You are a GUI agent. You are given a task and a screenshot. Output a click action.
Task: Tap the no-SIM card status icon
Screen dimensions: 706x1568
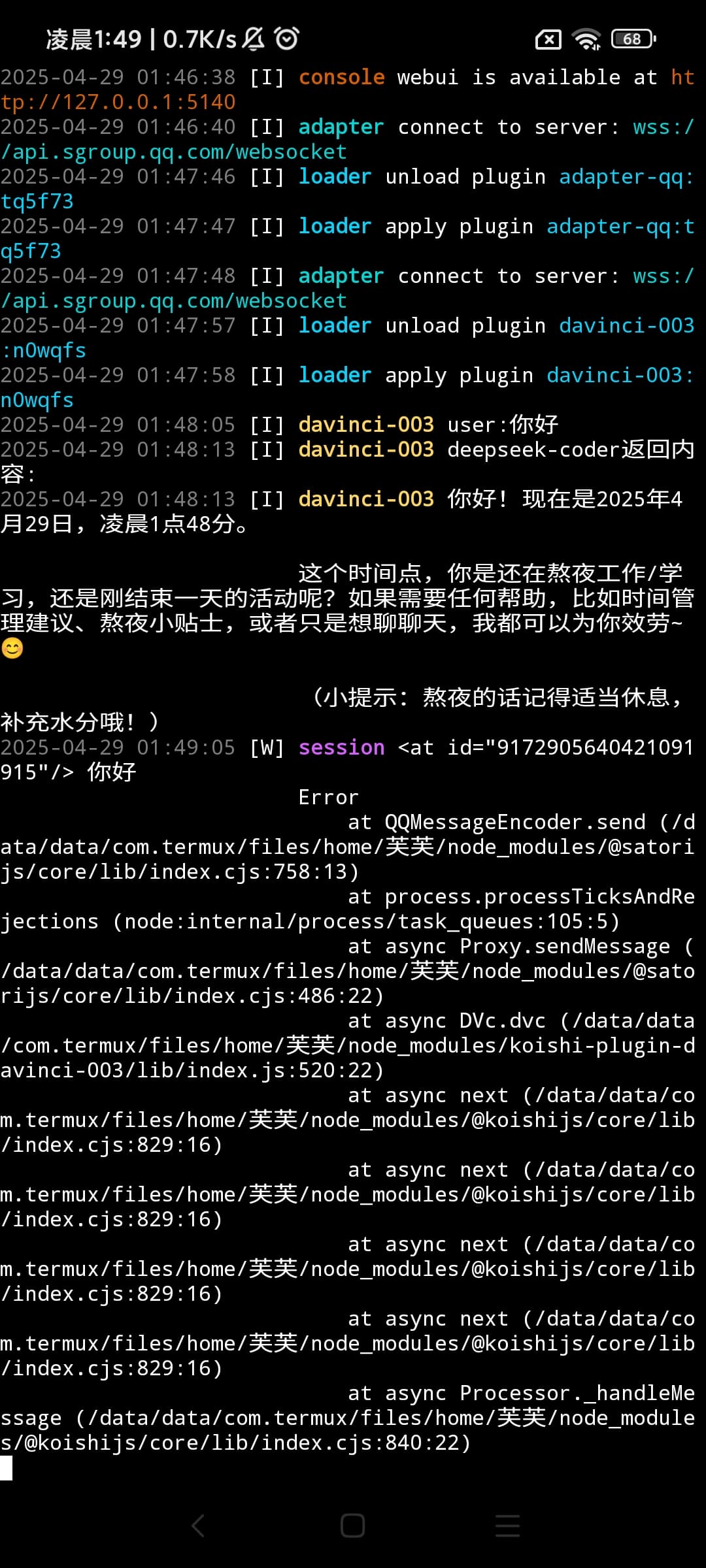(548, 40)
